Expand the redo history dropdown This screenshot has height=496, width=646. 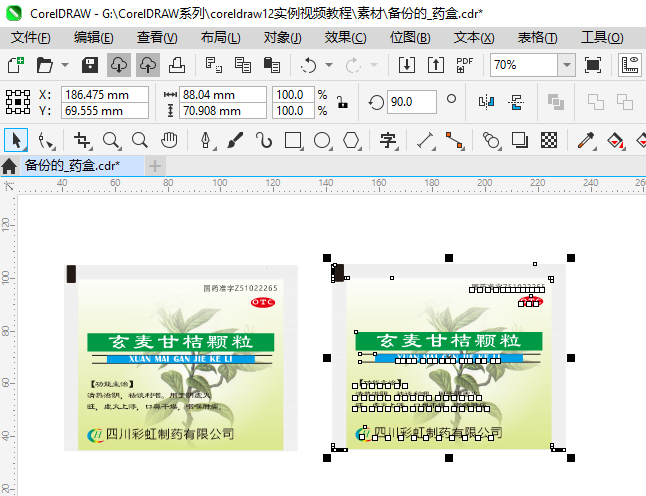click(x=374, y=65)
